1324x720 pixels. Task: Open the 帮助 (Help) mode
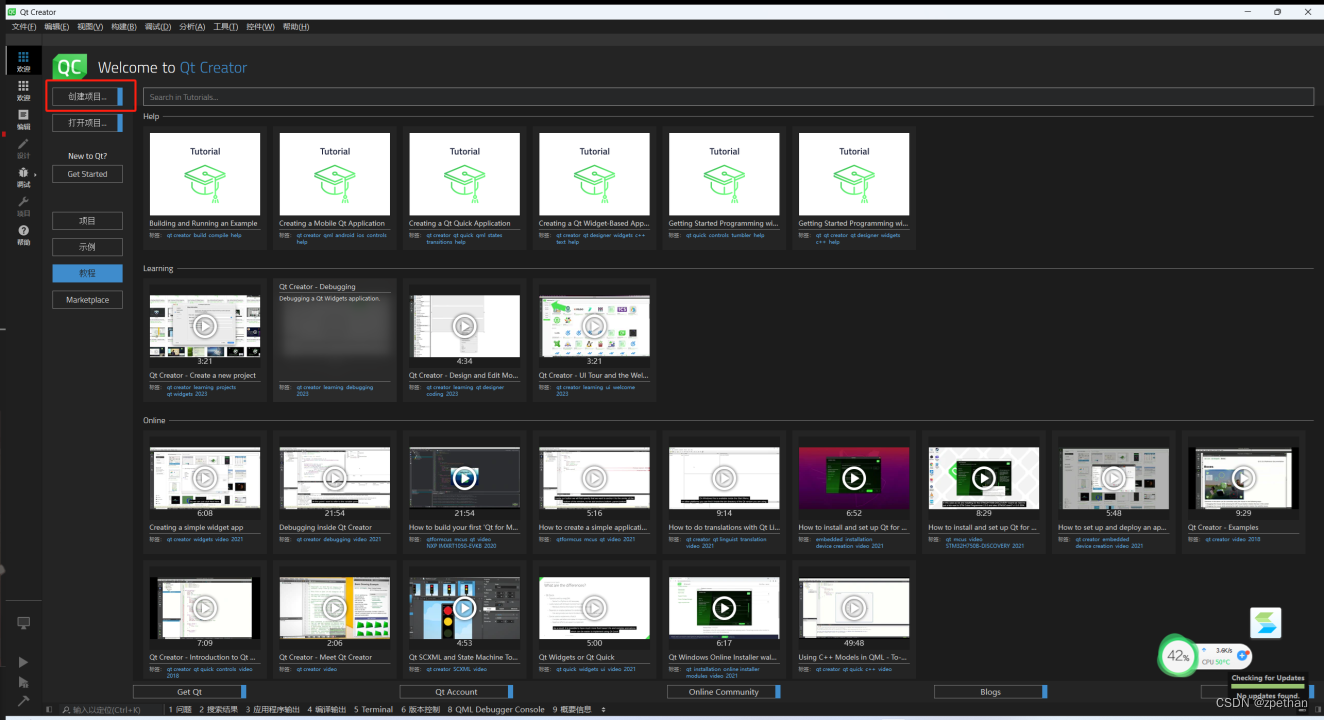pos(23,235)
